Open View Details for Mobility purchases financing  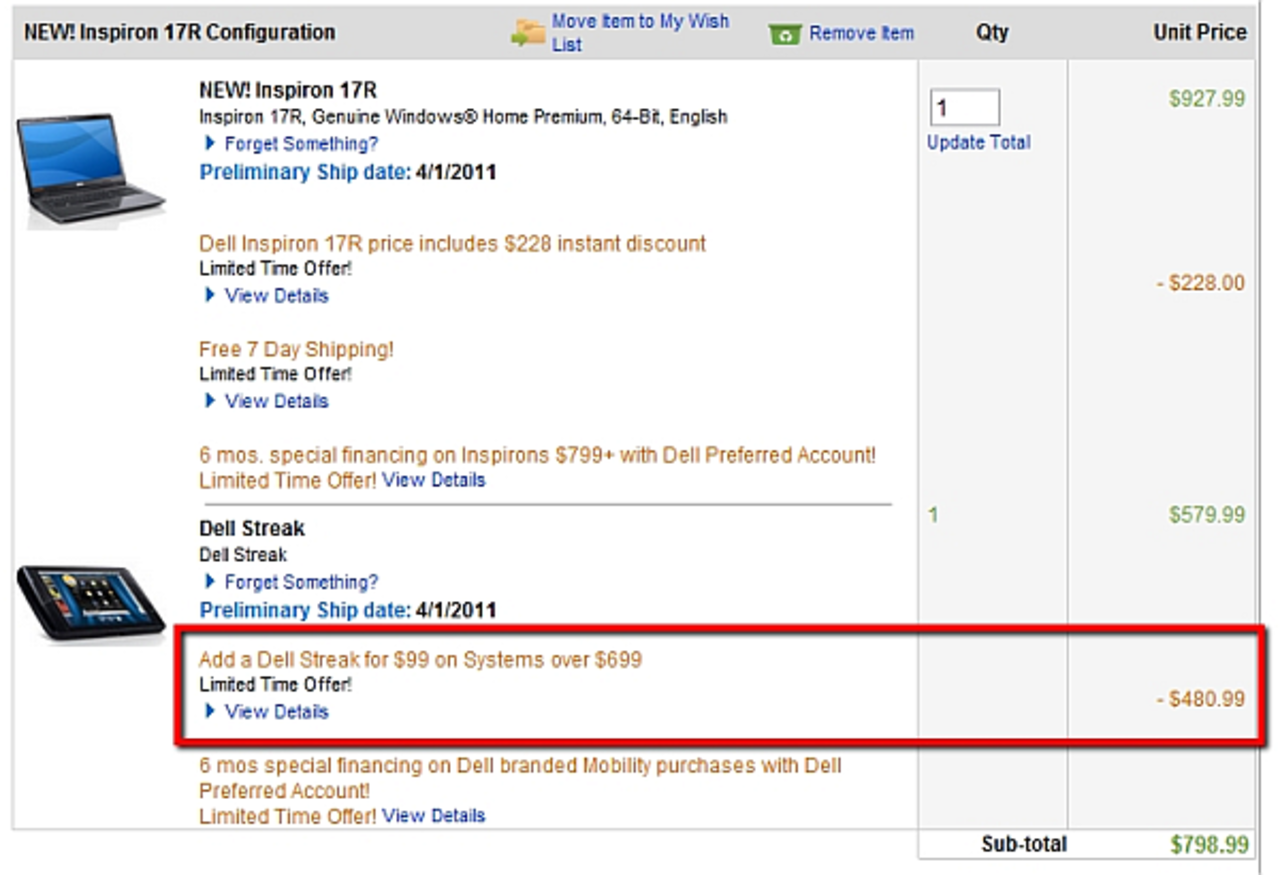coord(433,816)
